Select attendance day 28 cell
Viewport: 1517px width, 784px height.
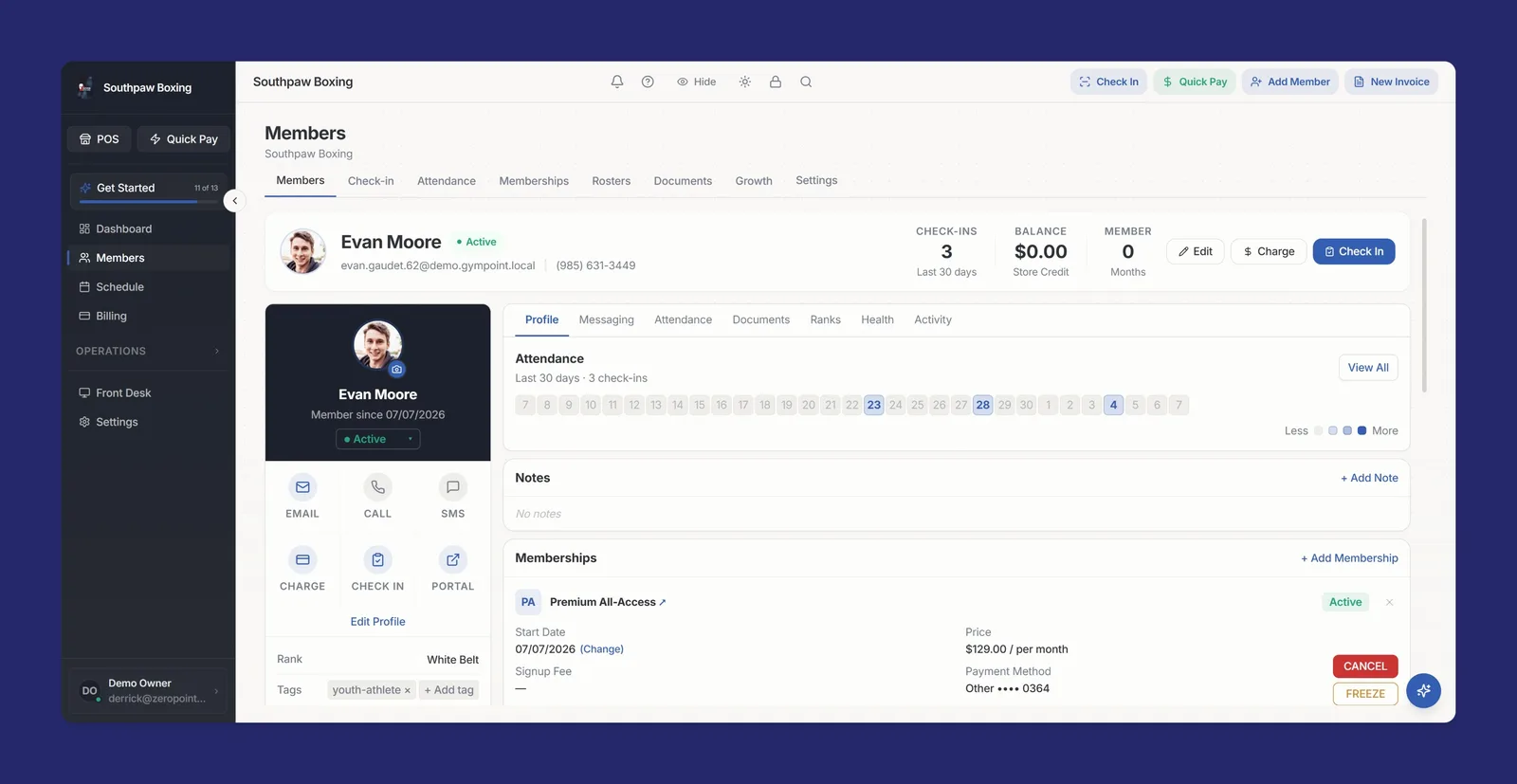983,405
